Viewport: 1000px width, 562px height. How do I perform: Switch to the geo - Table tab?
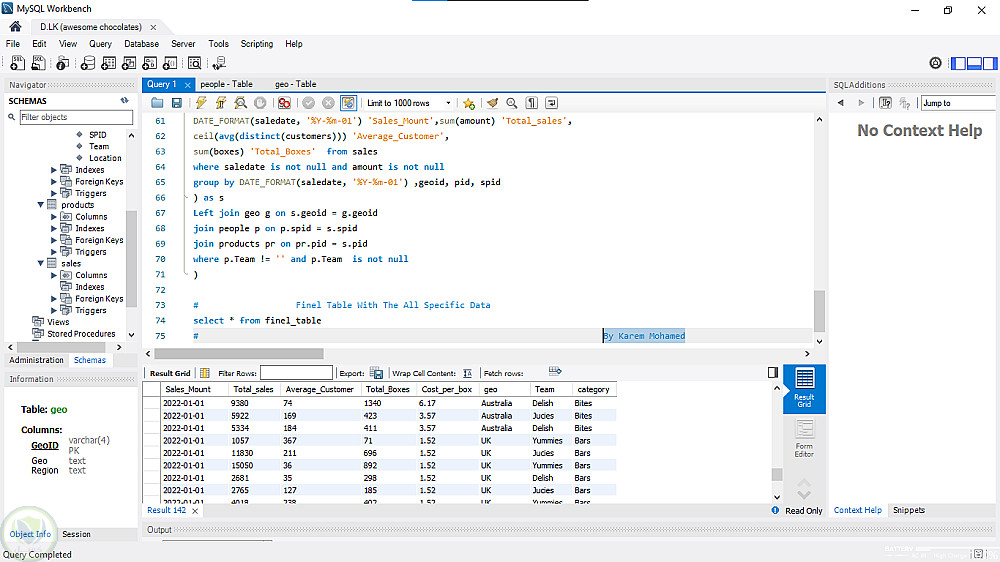pos(295,84)
